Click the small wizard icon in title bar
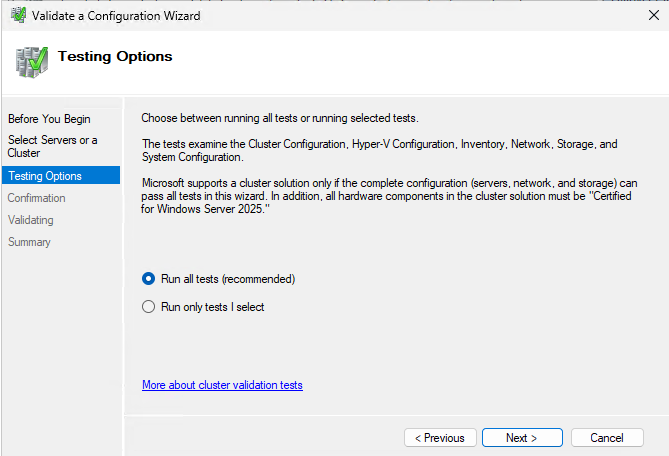Image resolution: width=669 pixels, height=456 pixels. point(18,15)
